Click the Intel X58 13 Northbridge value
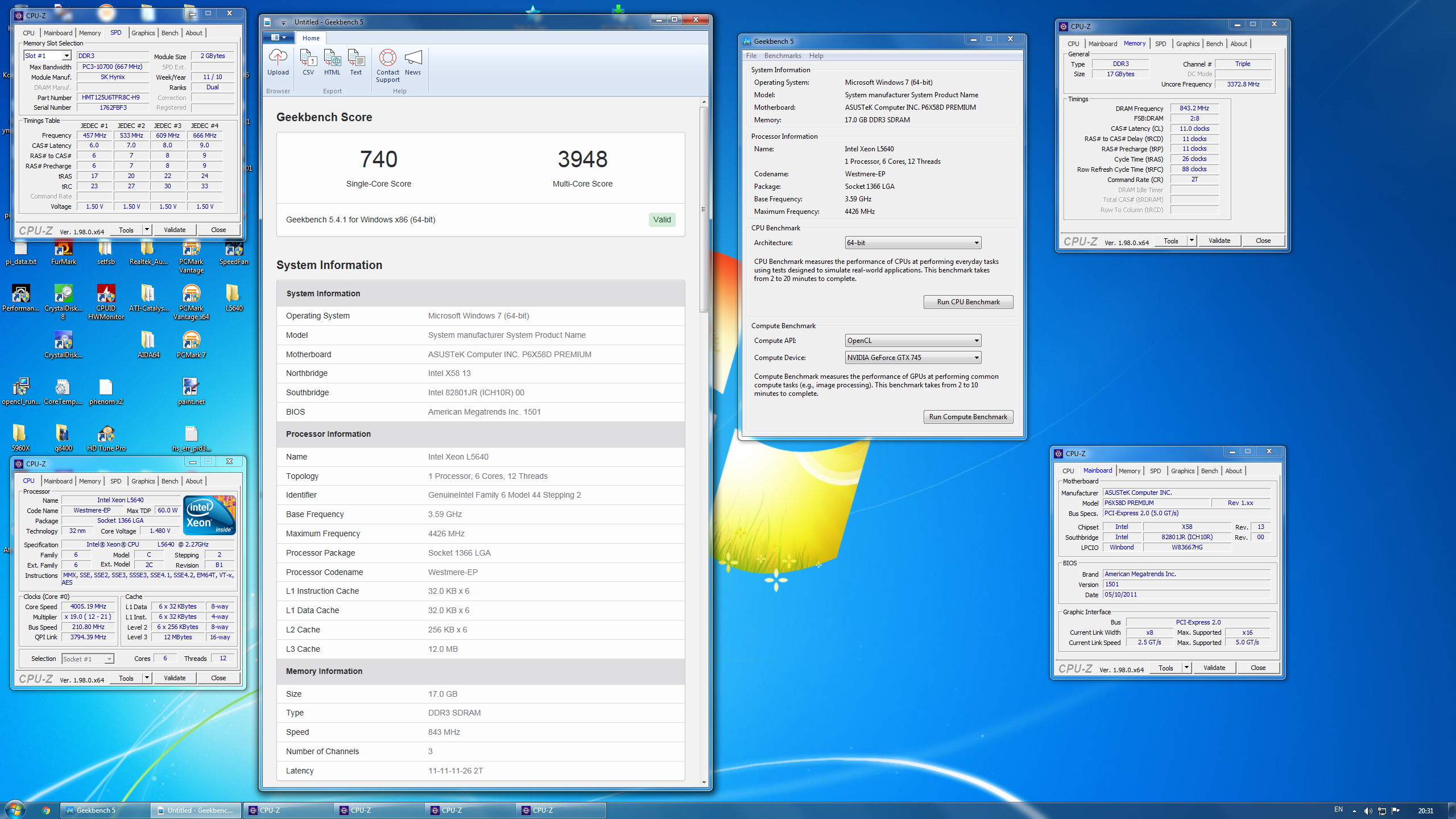 click(449, 373)
